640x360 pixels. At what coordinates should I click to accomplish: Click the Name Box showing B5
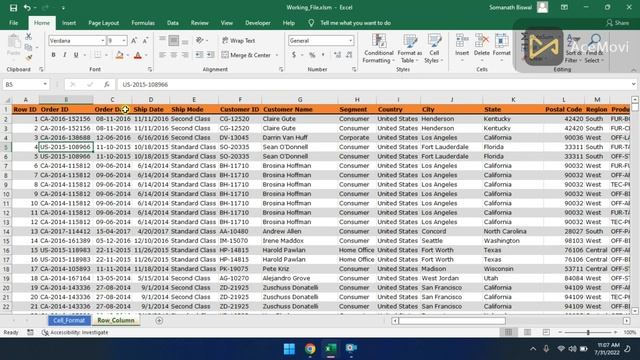pos(26,84)
